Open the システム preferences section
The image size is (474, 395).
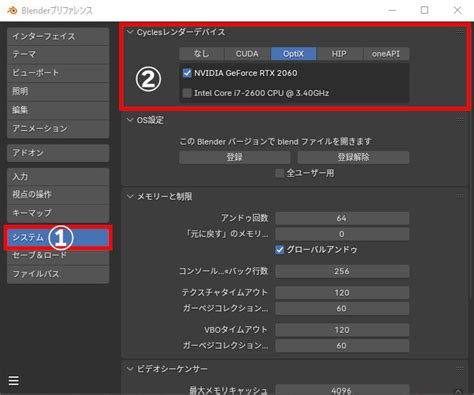click(x=58, y=238)
